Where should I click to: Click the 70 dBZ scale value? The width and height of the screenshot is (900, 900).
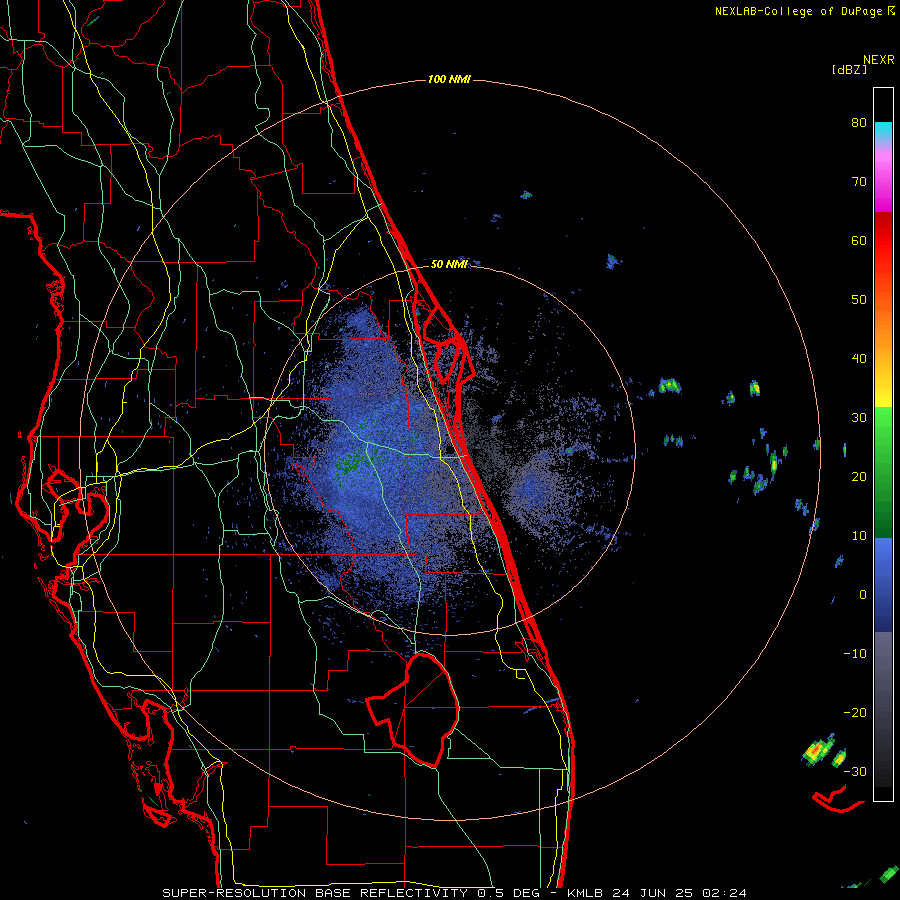859,182
